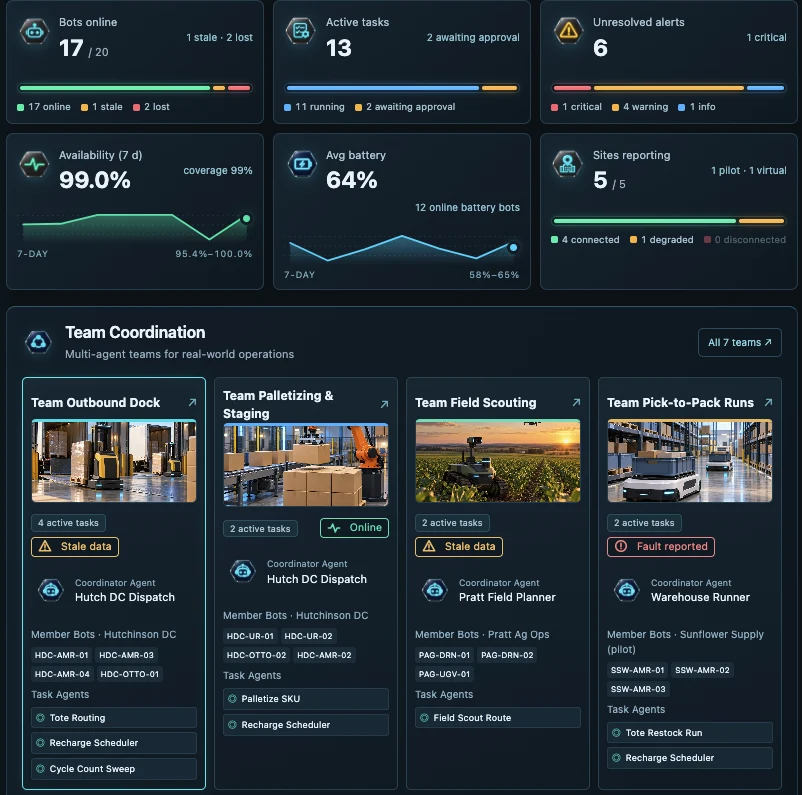The width and height of the screenshot is (802, 795).
Task: Click the Unresolved alerts severity bar
Action: coord(669,88)
